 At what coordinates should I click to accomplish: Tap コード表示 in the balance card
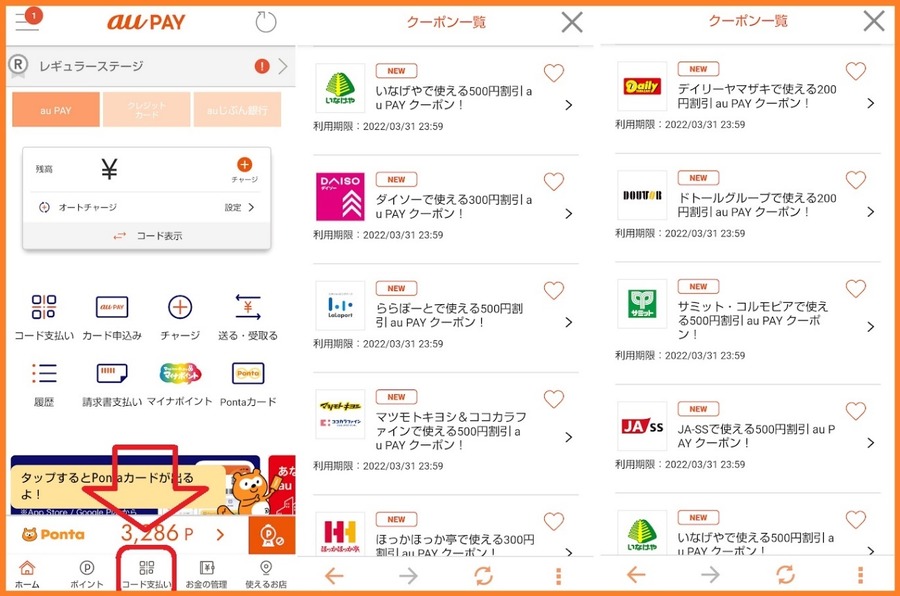pyautogui.click(x=148, y=236)
